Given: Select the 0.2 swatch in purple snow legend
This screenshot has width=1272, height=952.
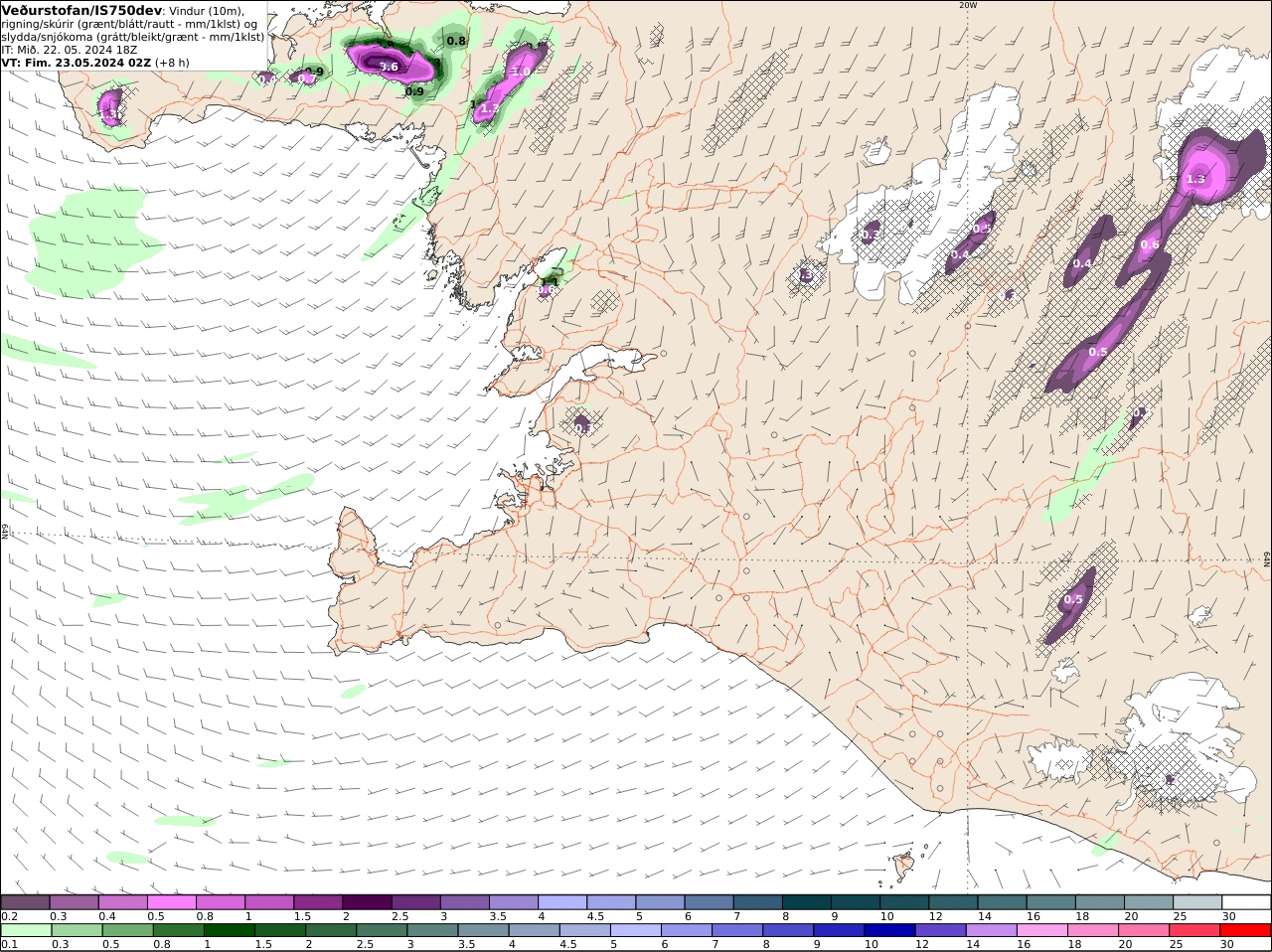Looking at the screenshot, I should (25, 902).
